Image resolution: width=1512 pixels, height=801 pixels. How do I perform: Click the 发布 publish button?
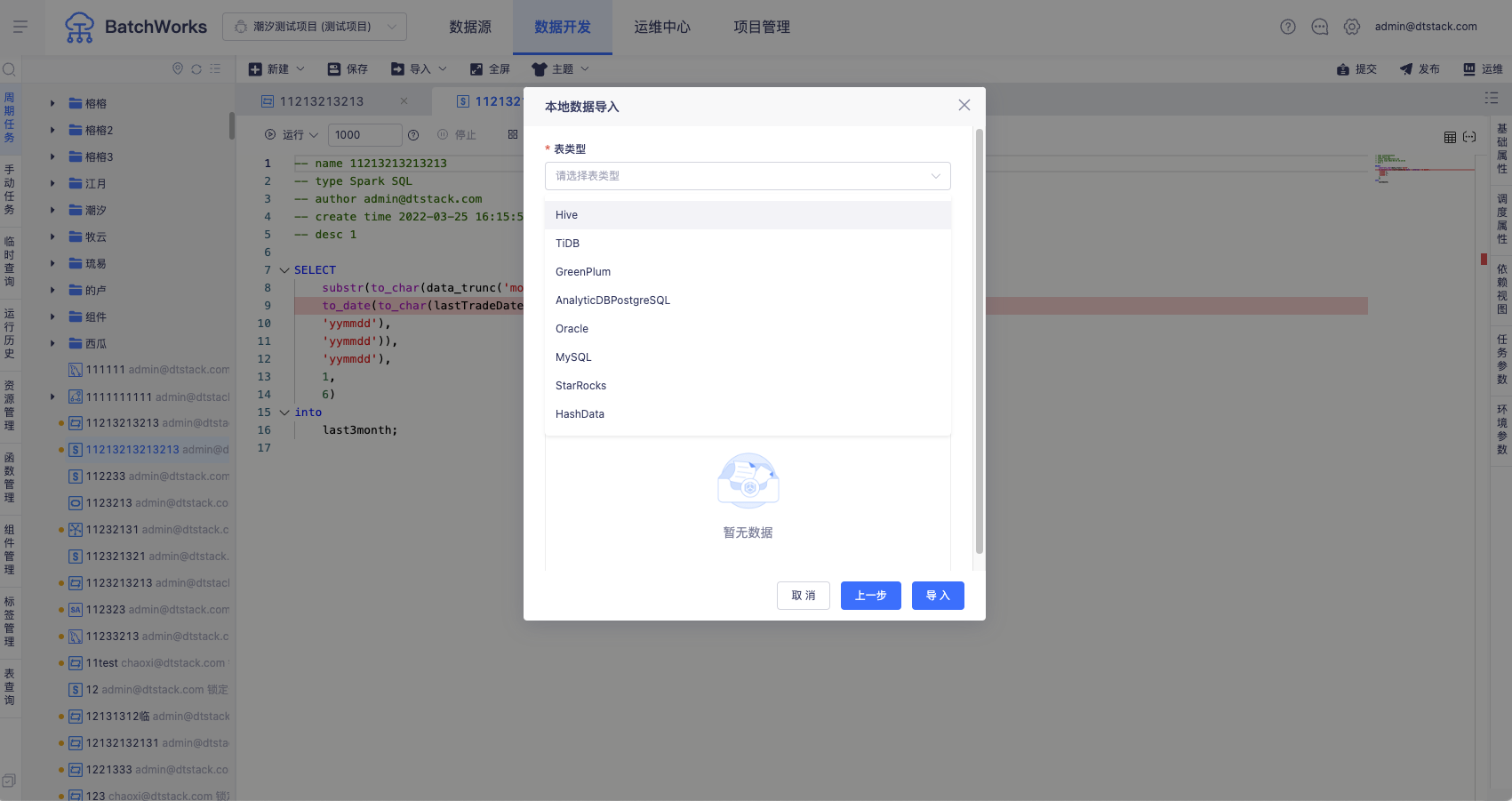pyautogui.click(x=1420, y=68)
